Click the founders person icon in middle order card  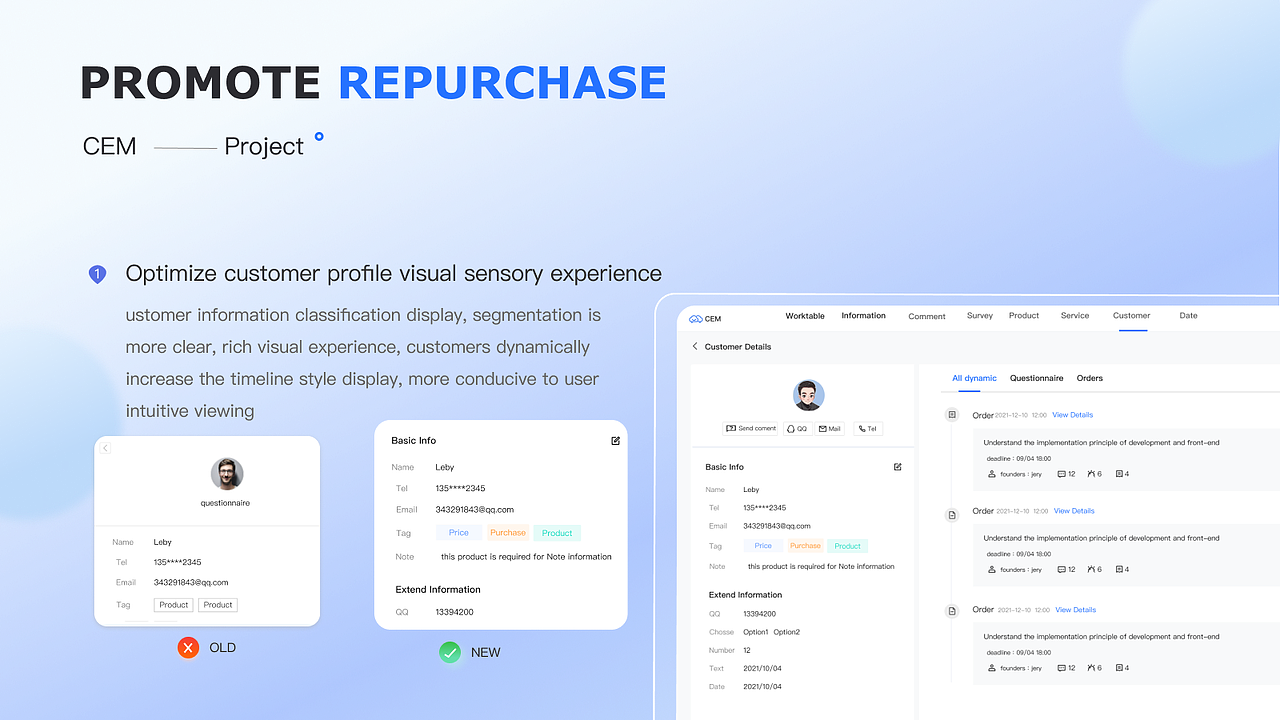(x=992, y=569)
